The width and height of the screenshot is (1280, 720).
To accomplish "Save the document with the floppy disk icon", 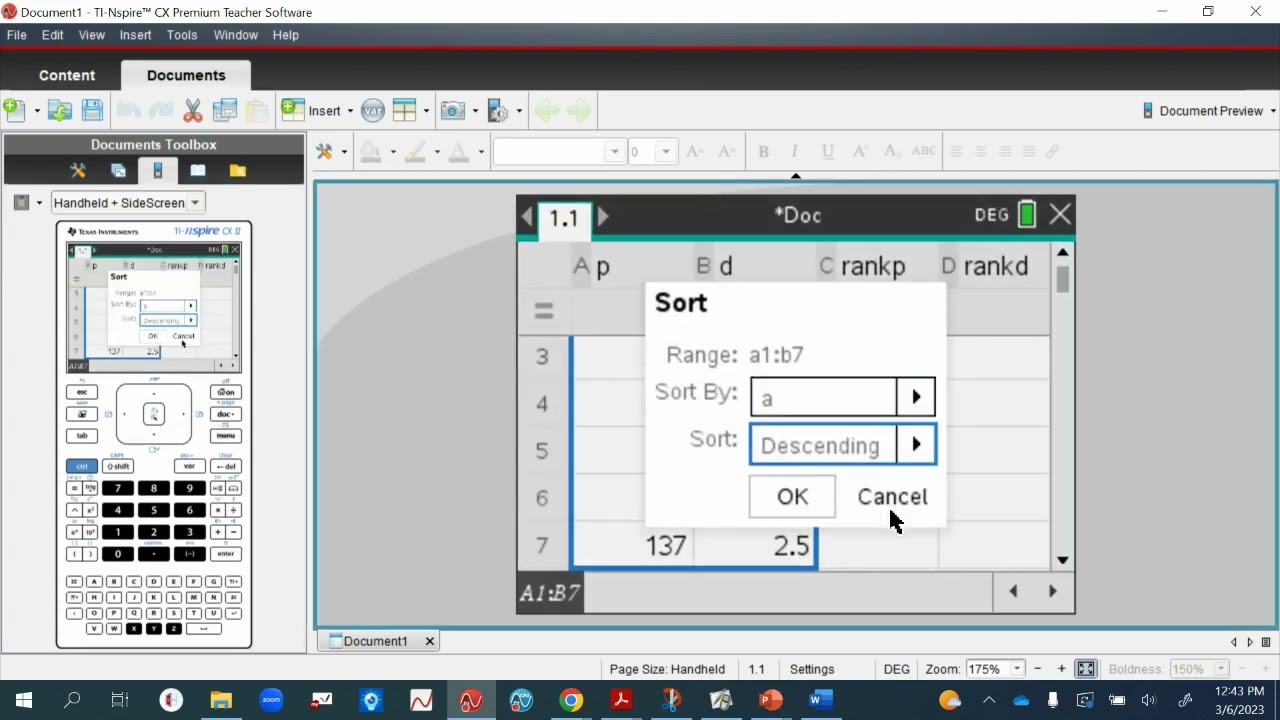I will [92, 111].
